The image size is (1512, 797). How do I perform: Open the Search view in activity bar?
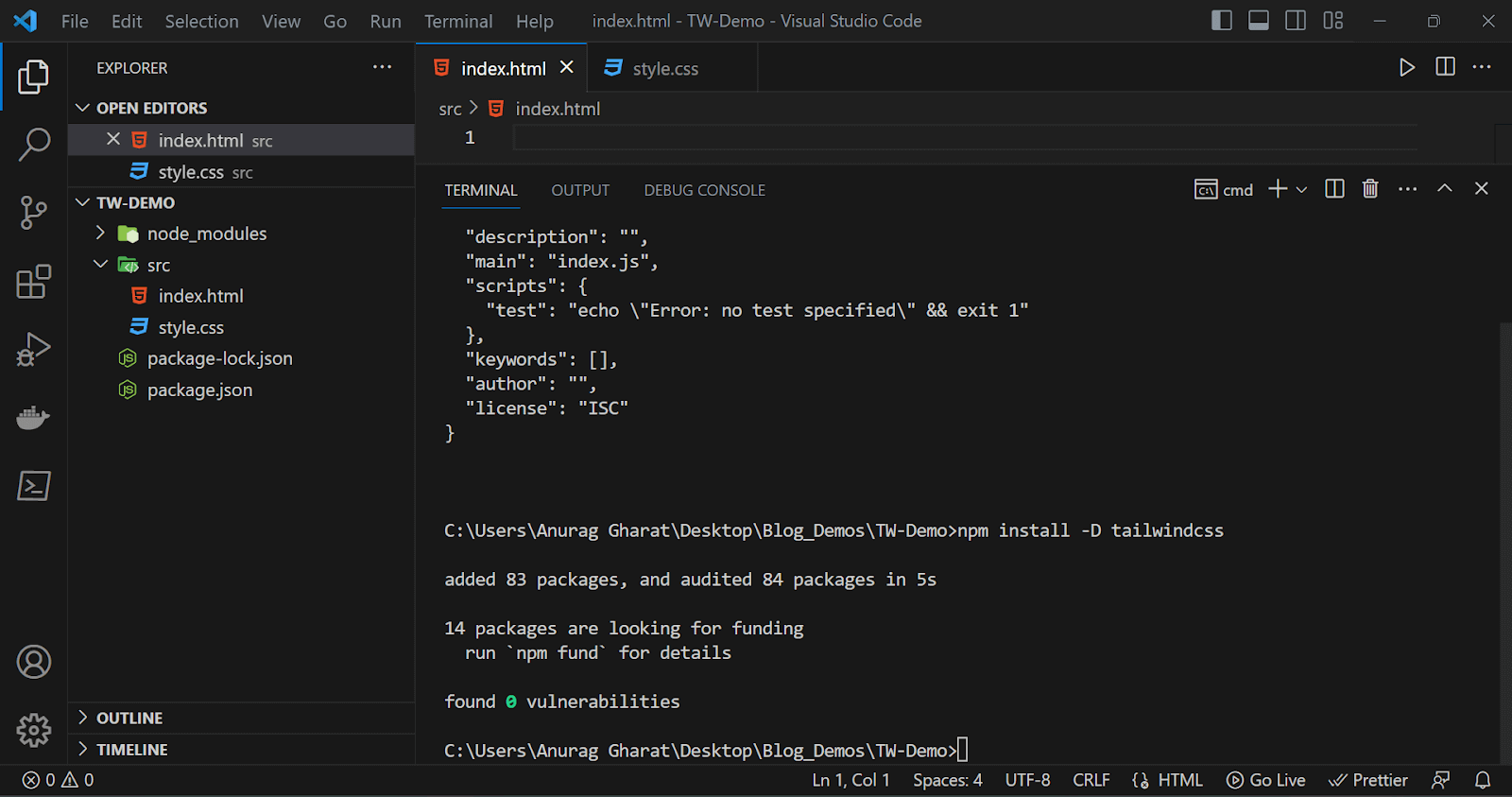(x=33, y=145)
